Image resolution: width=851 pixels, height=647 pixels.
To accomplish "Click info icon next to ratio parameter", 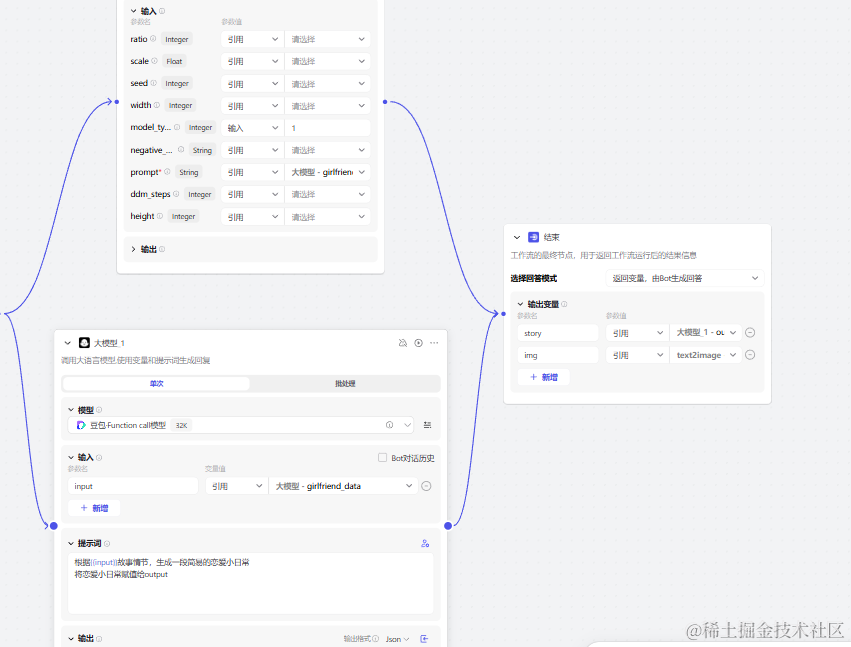I will (153, 39).
